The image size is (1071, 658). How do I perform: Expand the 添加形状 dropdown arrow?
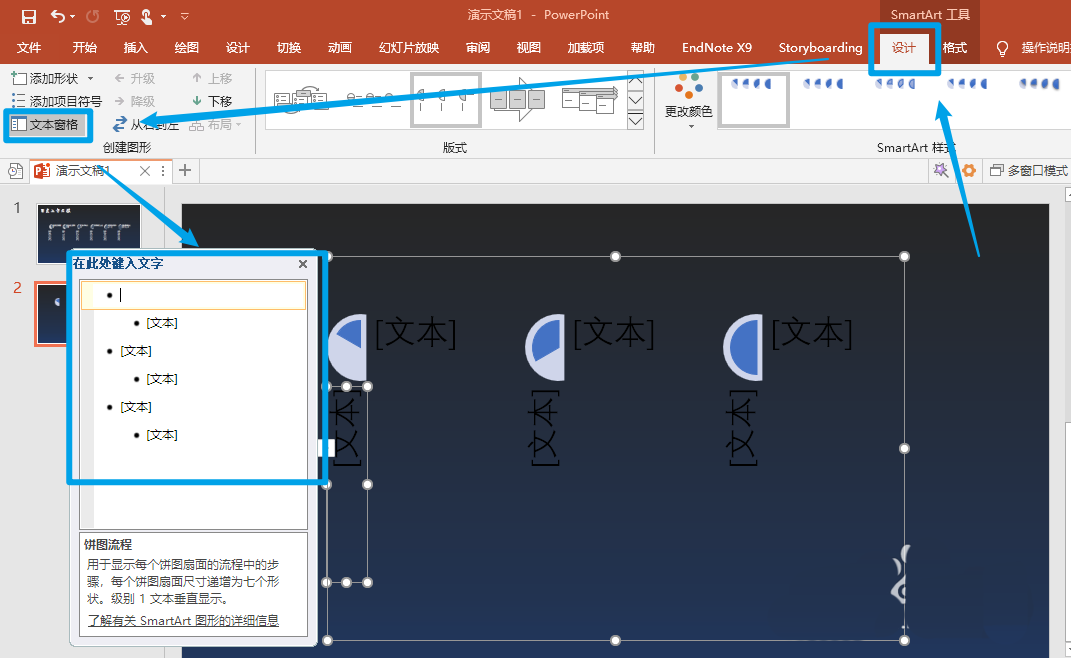pyautogui.click(x=90, y=79)
